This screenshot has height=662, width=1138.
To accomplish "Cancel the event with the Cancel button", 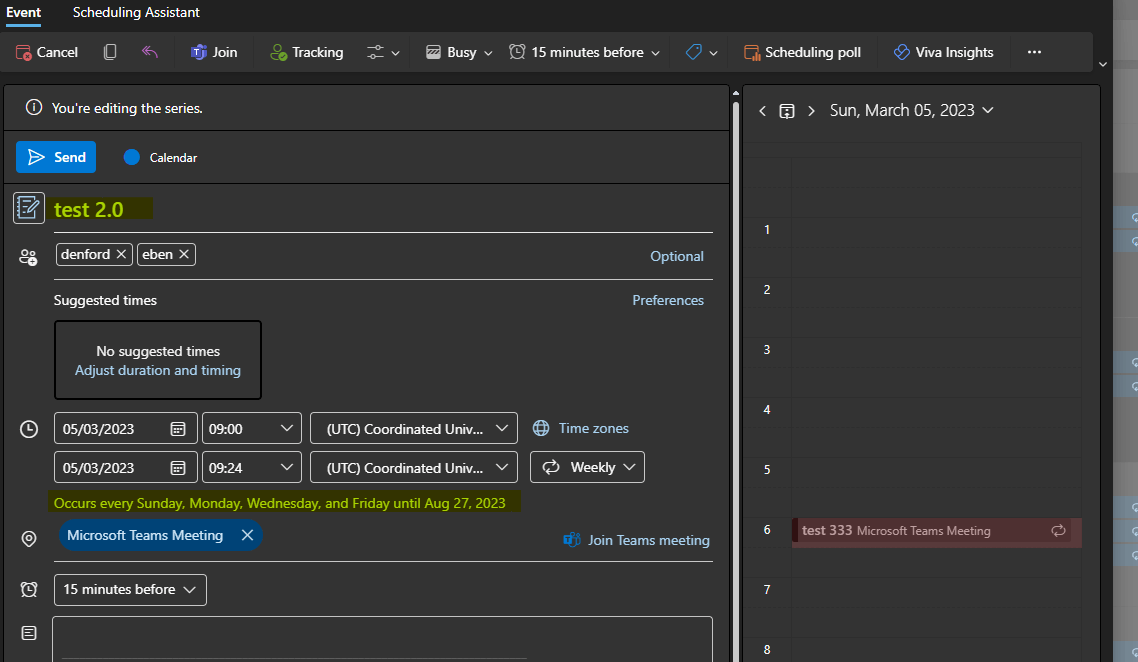I will click(x=46, y=52).
